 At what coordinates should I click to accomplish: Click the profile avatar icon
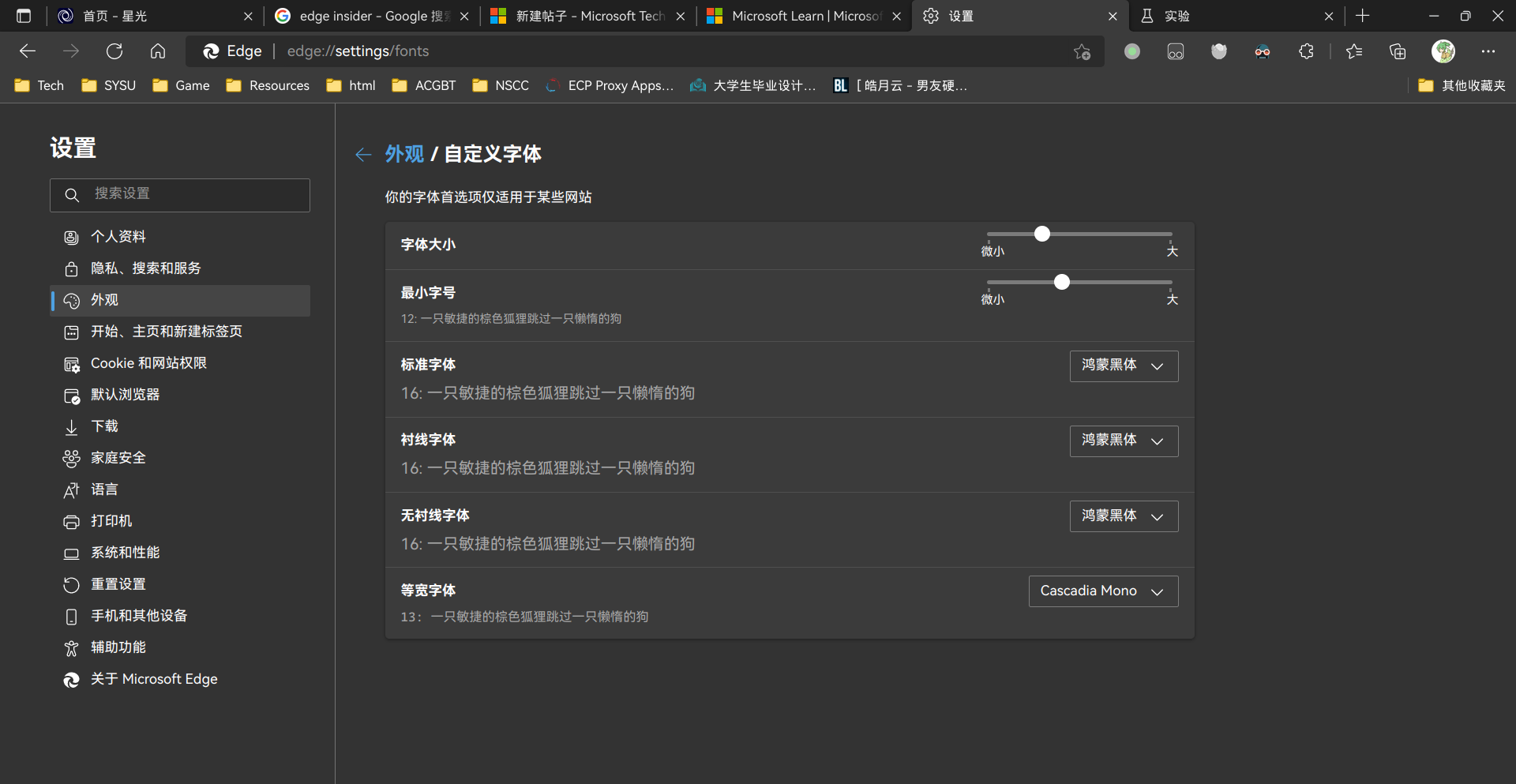tap(1443, 51)
